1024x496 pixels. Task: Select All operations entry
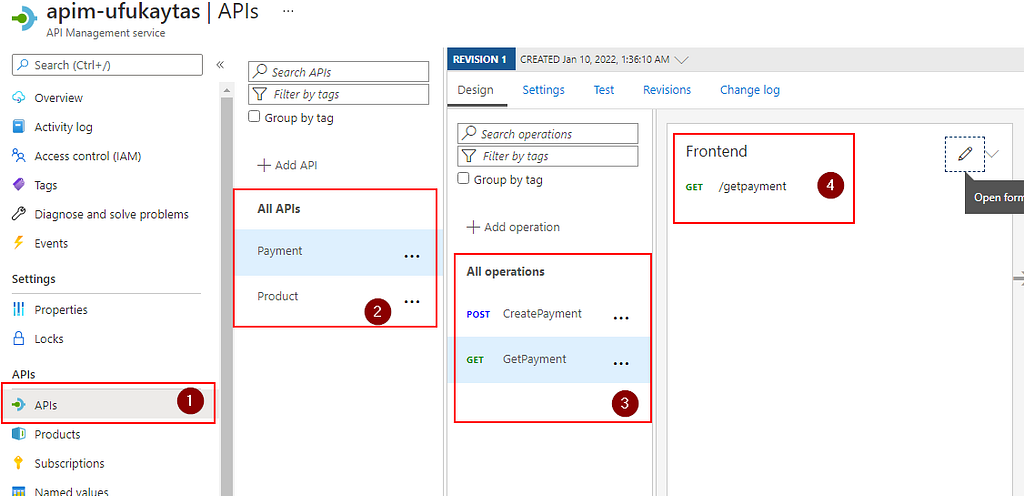505,271
